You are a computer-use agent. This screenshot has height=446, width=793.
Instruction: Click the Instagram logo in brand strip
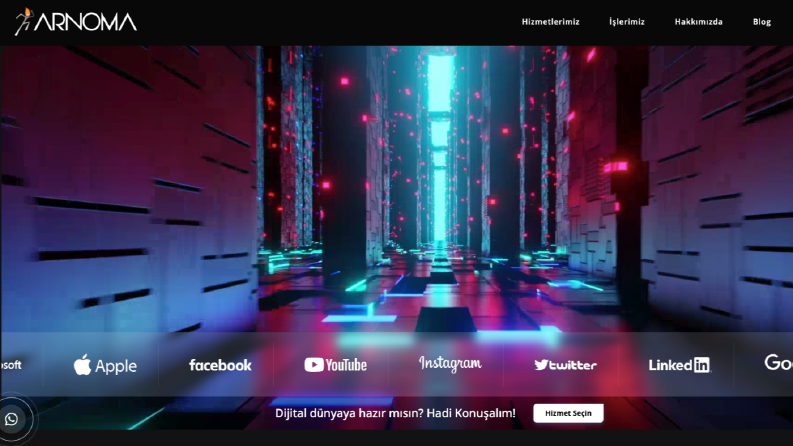point(450,364)
